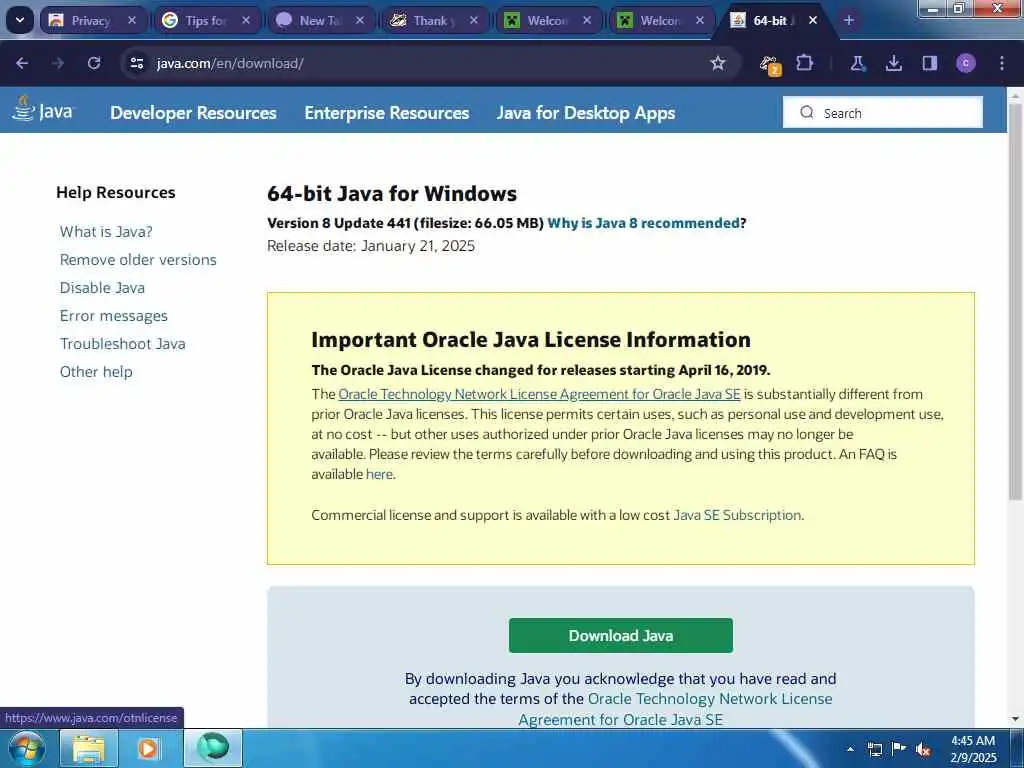Open Chrome Labs flask icon
The height and width of the screenshot is (768, 1024).
pyautogui.click(x=857, y=63)
